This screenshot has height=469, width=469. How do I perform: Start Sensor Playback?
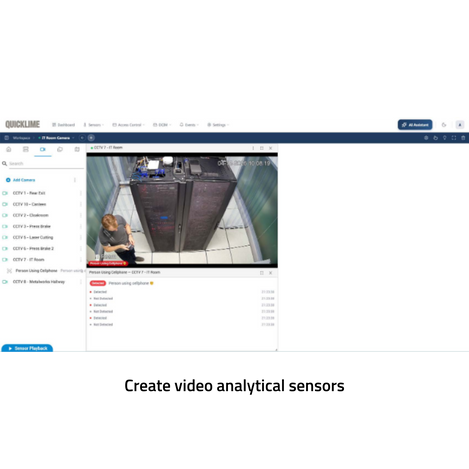27,348
